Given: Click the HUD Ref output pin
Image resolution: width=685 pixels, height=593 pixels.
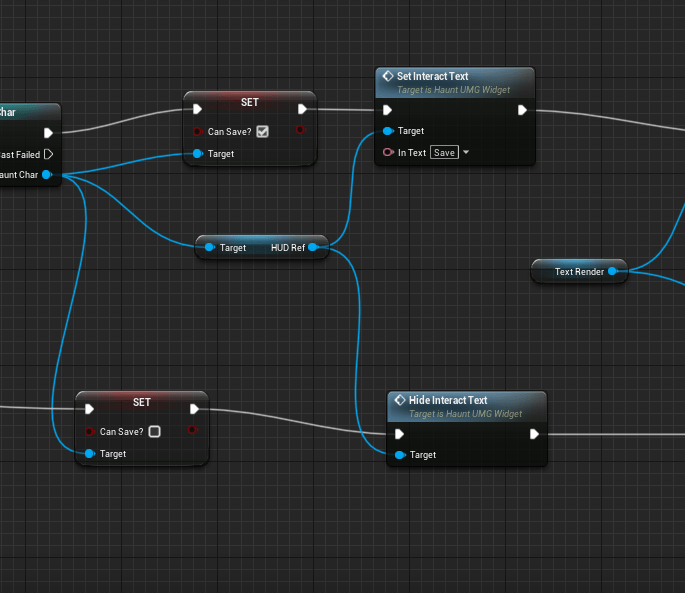Looking at the screenshot, I should [x=313, y=247].
